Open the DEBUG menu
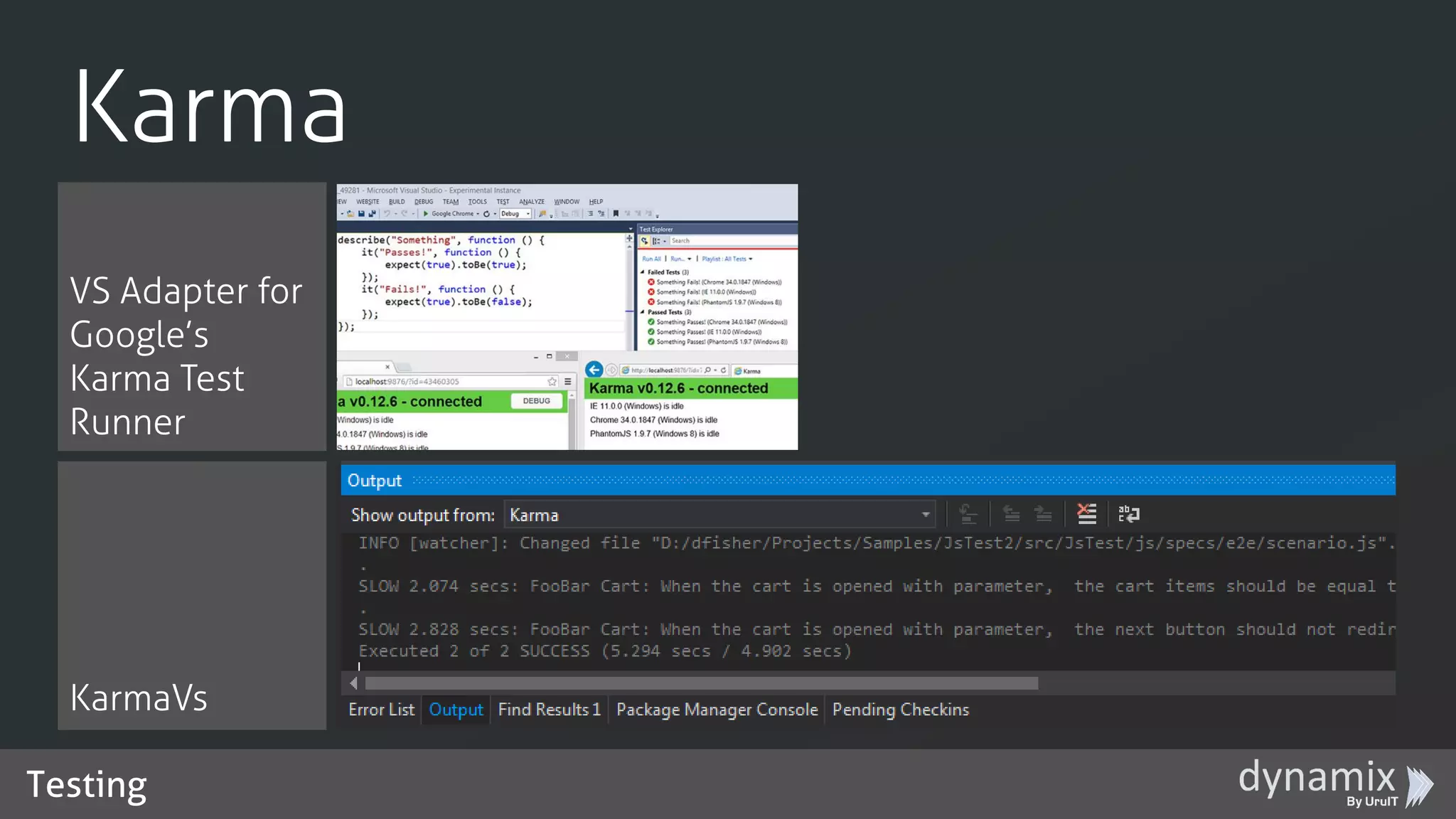The height and width of the screenshot is (819, 1456). click(424, 202)
